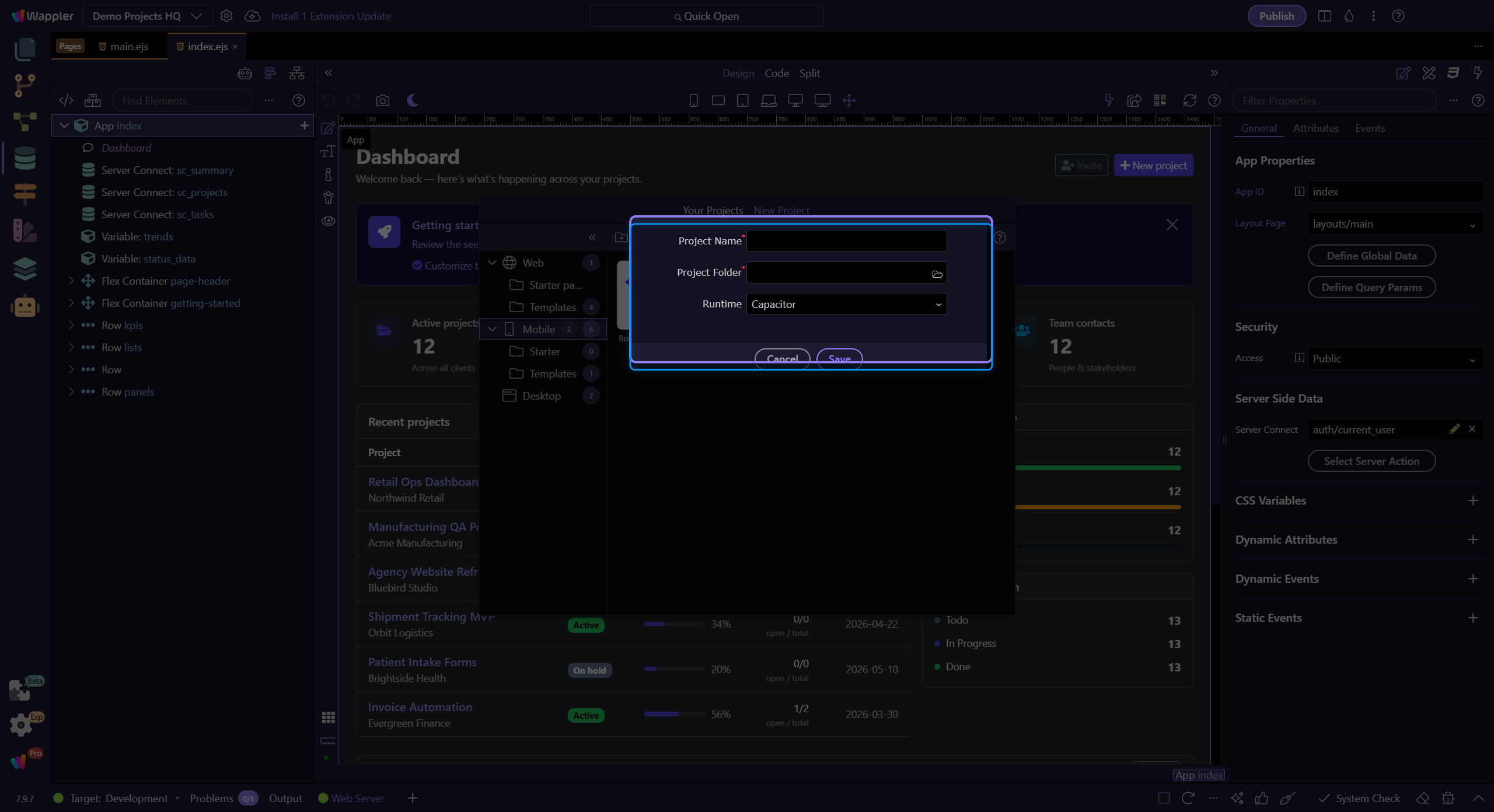Select the mobile phone viewport size icon
Screen dimensions: 1494x812
tap(693, 100)
